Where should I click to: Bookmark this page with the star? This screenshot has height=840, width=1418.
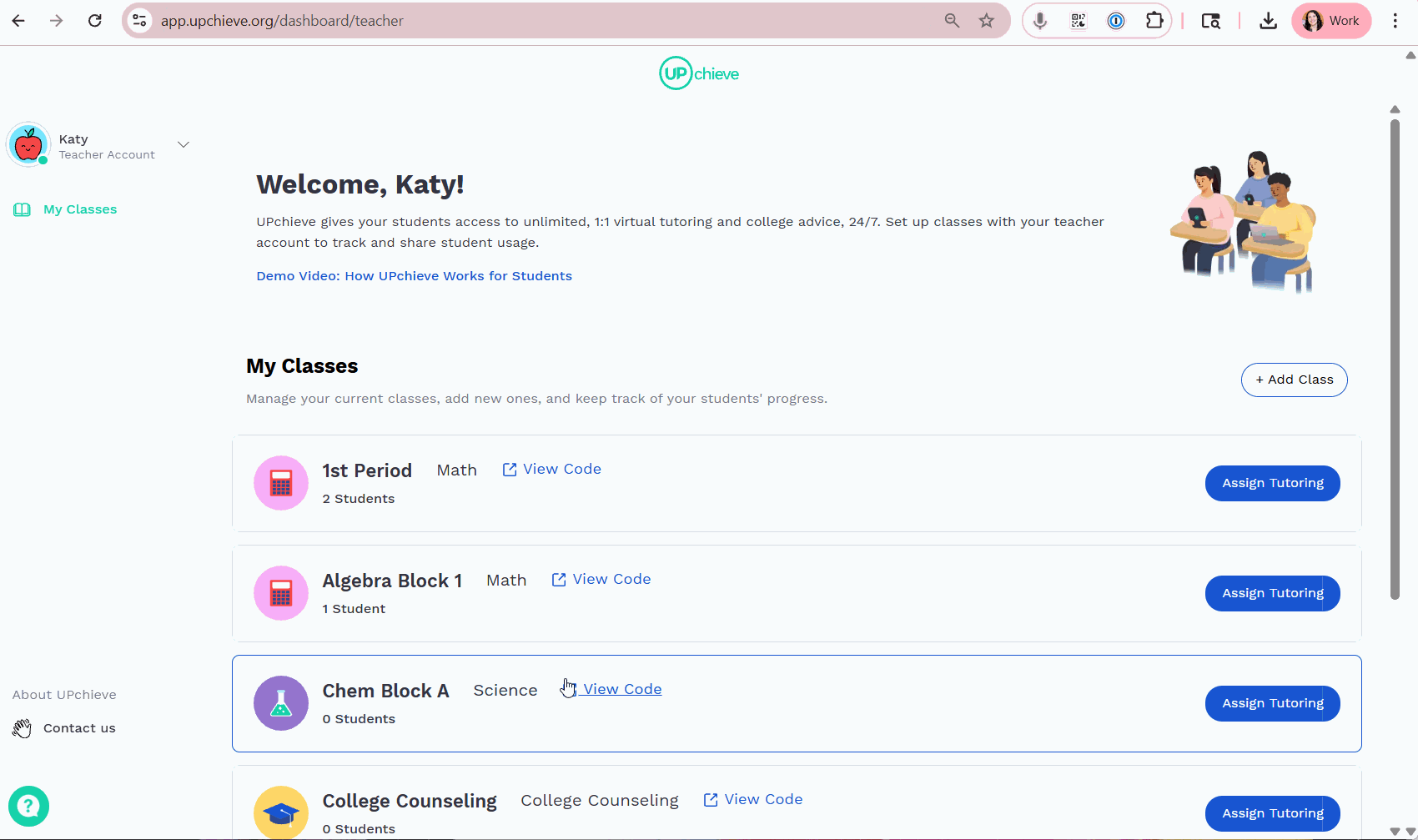(x=987, y=21)
